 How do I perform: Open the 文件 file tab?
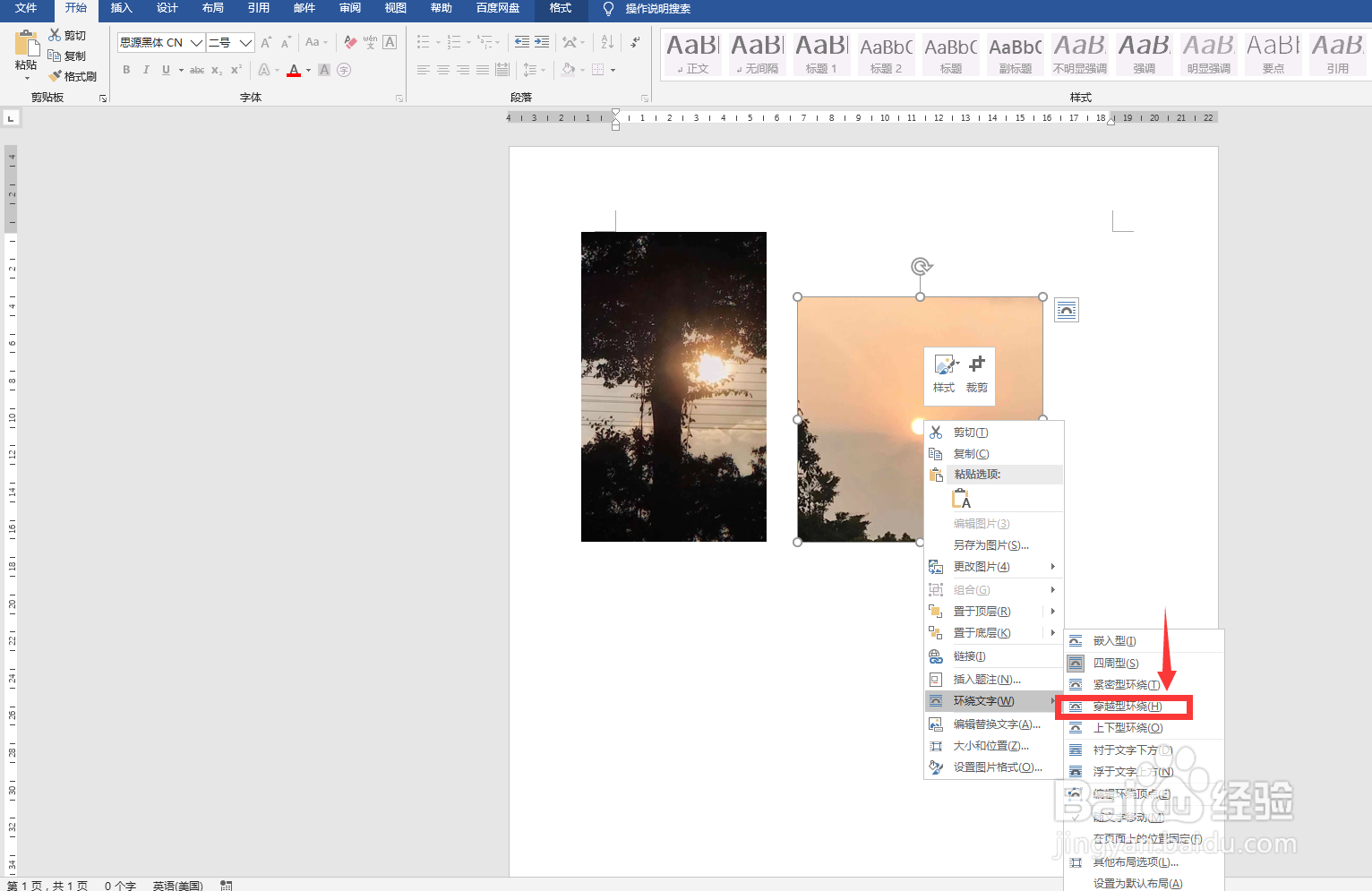coord(26,8)
